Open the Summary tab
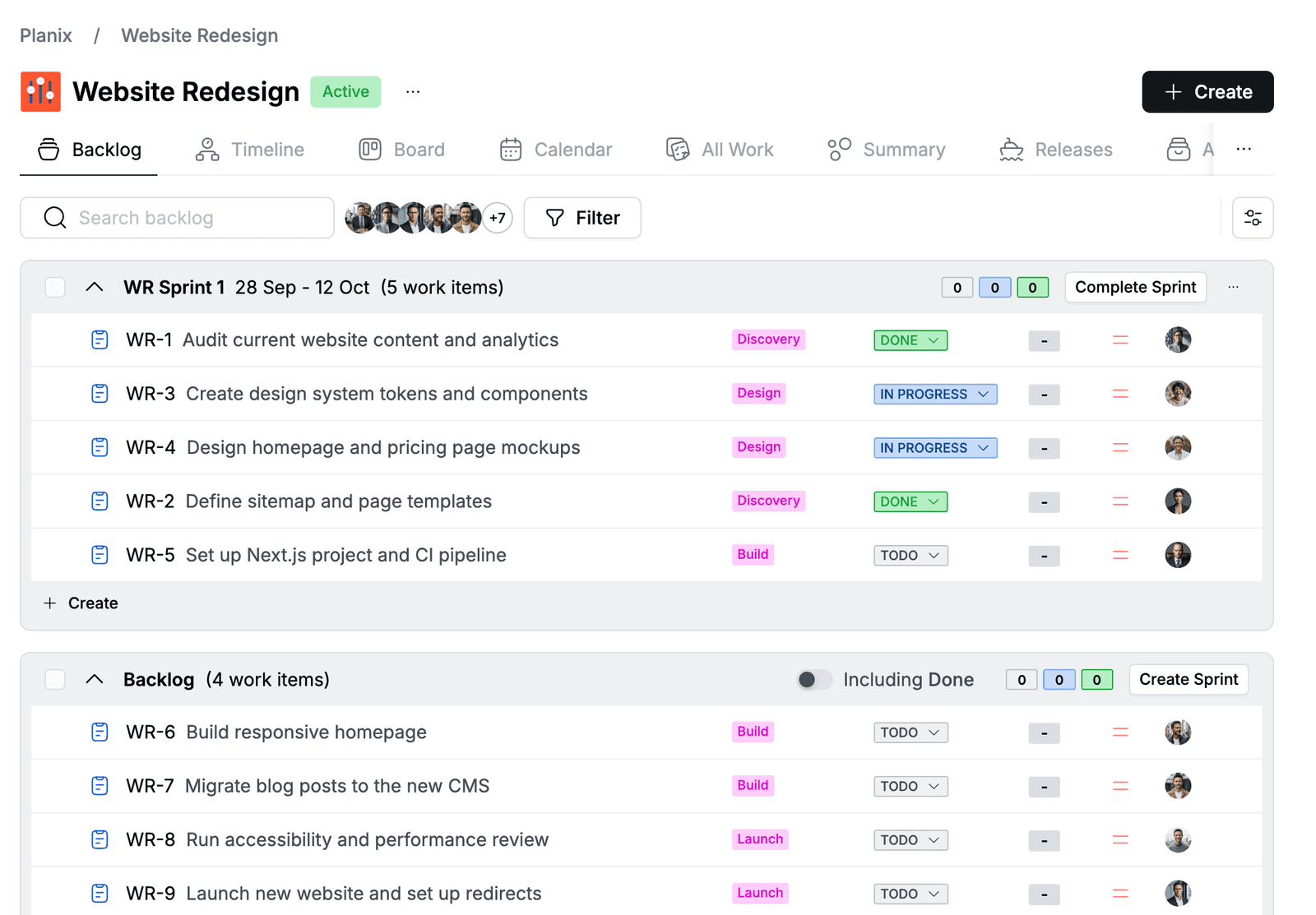 (x=887, y=150)
